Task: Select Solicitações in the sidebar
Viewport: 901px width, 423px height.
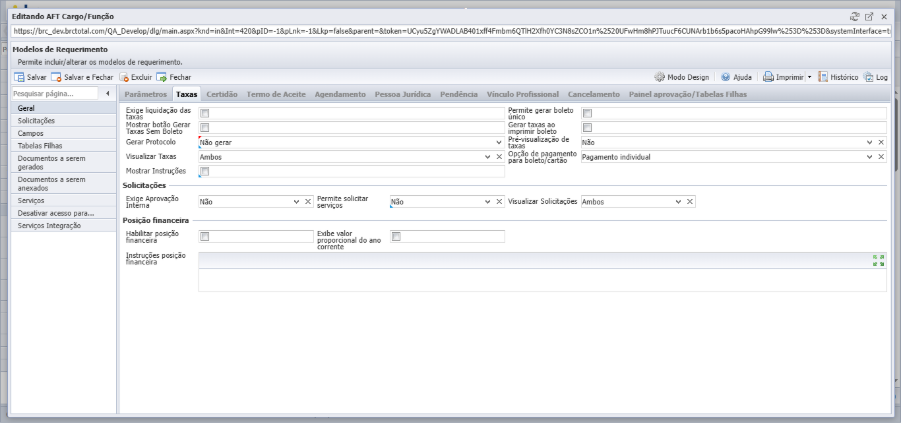Action: 63,121
